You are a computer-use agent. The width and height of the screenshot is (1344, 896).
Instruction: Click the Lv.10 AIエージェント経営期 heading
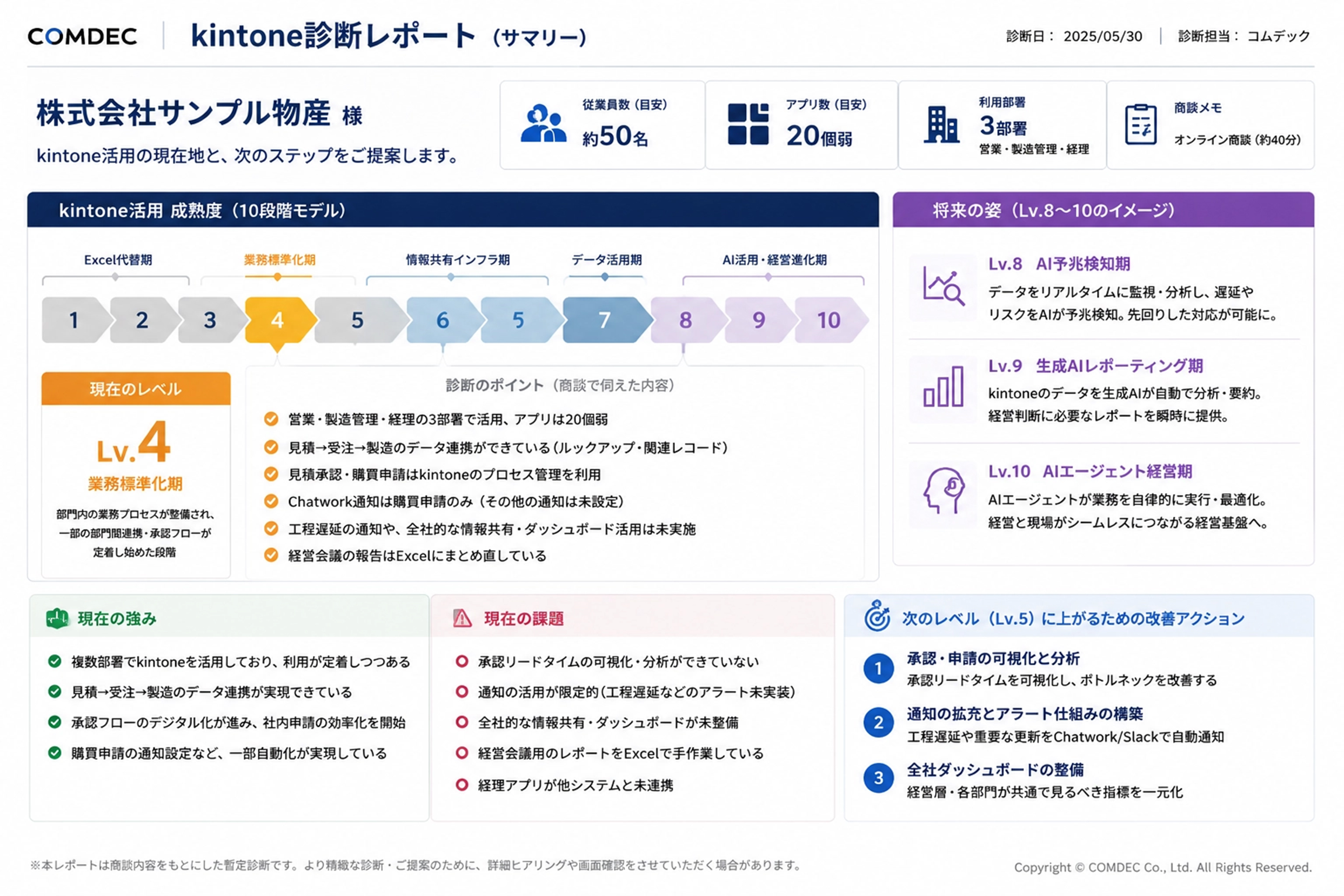(1091, 471)
